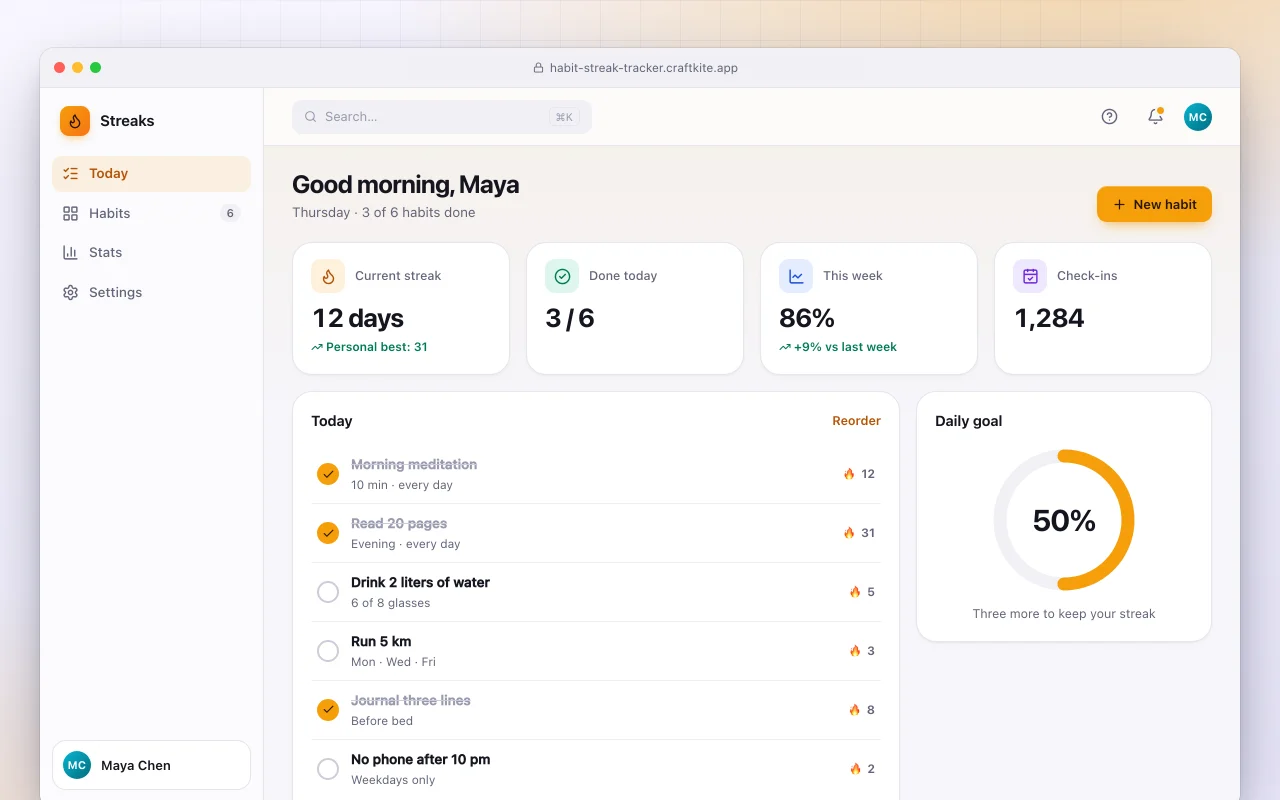Click the ⌘K shortcut badge
This screenshot has width=1280, height=800.
(564, 117)
